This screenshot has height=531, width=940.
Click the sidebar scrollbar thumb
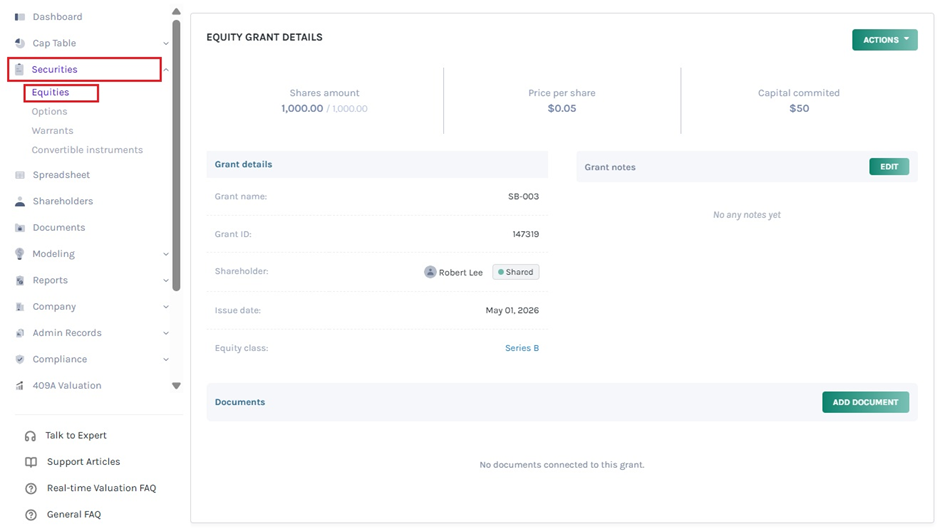coord(176,156)
